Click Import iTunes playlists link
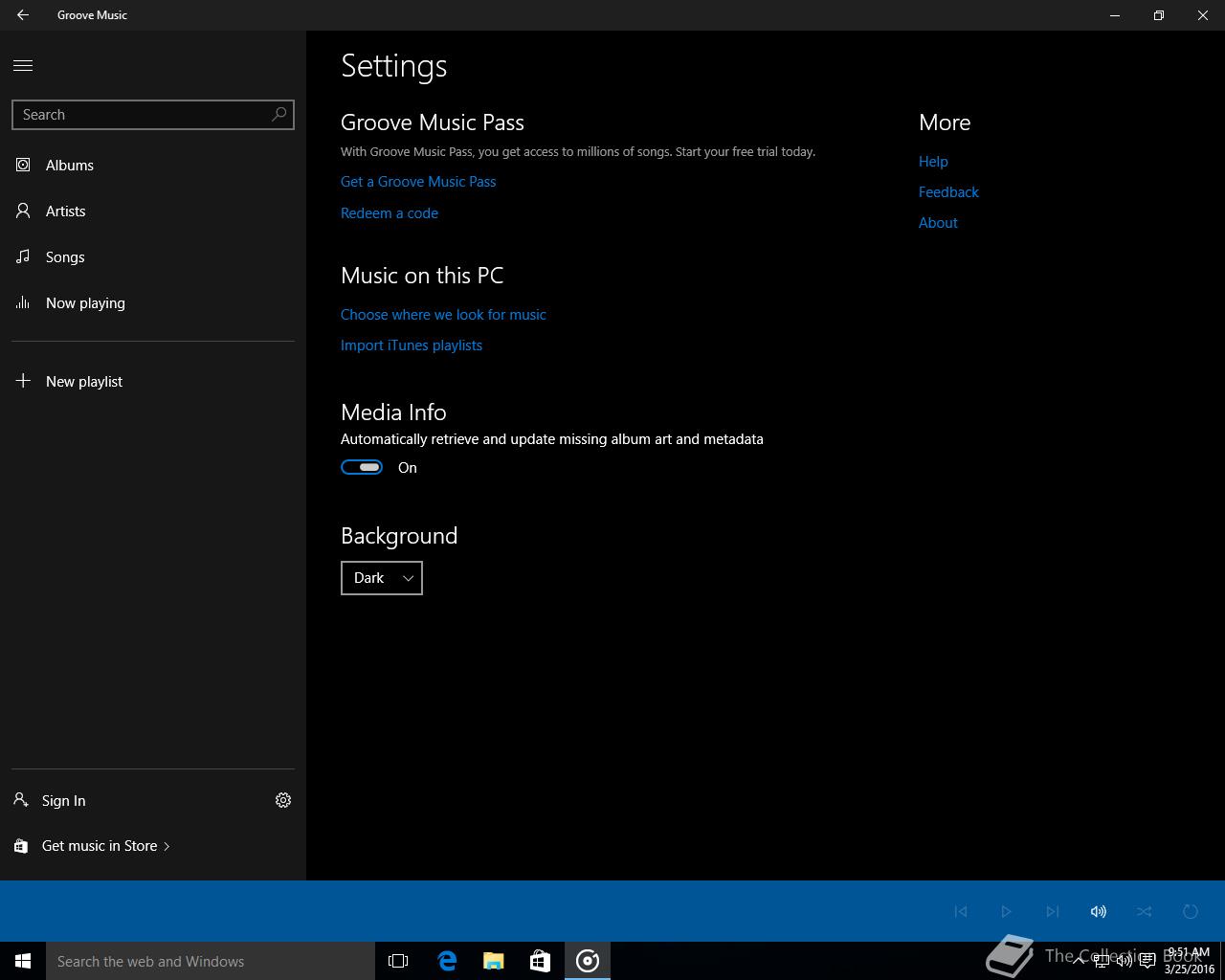The image size is (1225, 980). pos(412,345)
